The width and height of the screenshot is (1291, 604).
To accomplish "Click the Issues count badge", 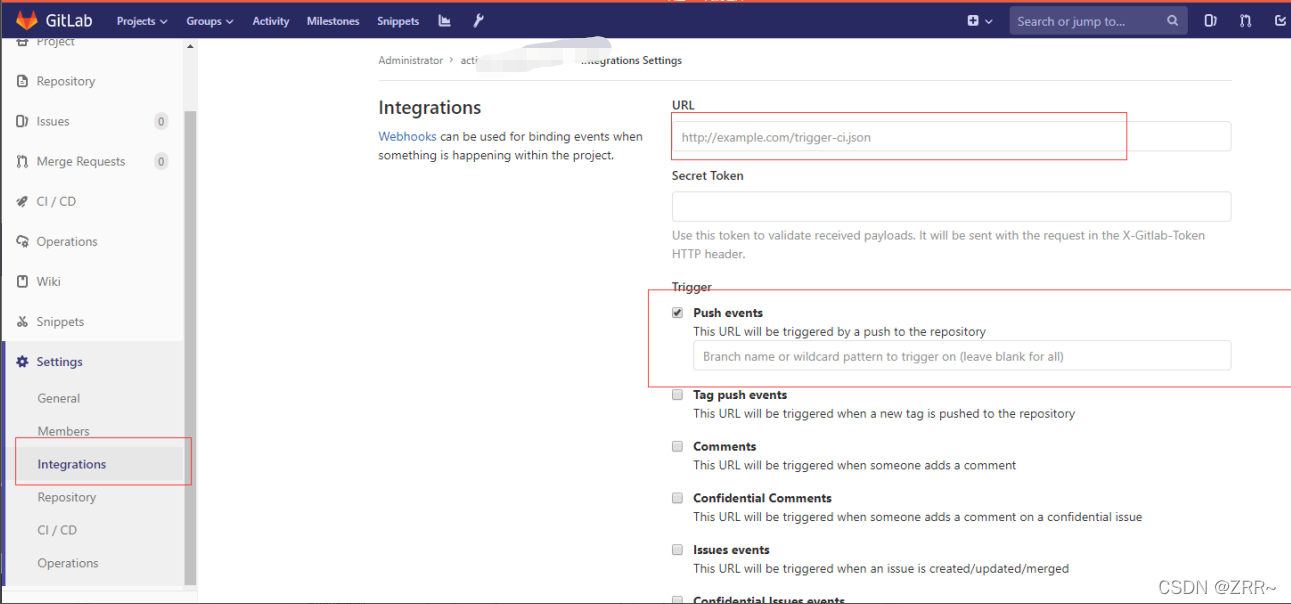I will pos(161,121).
